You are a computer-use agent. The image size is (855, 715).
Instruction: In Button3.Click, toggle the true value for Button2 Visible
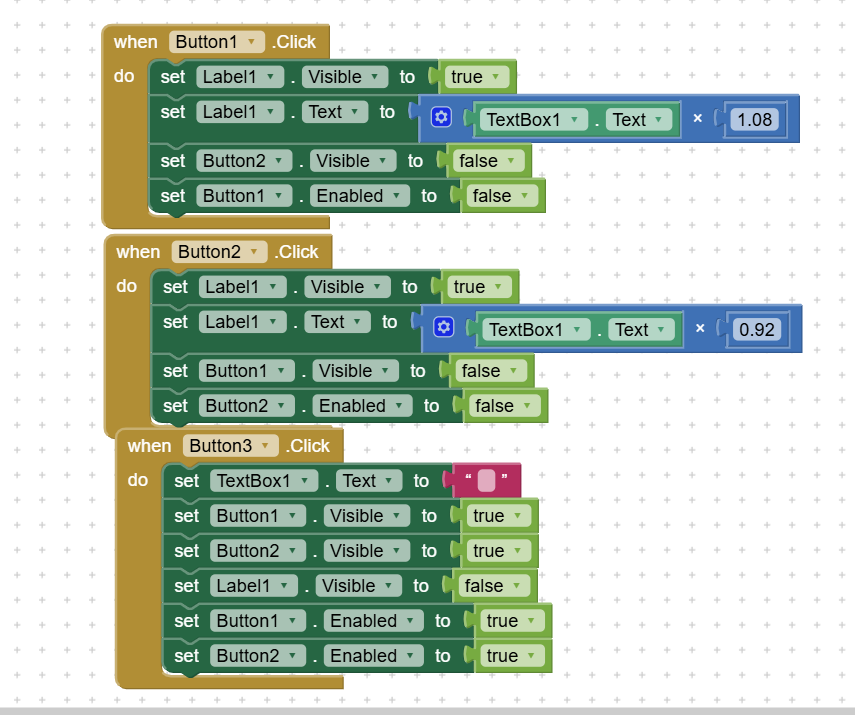(499, 551)
